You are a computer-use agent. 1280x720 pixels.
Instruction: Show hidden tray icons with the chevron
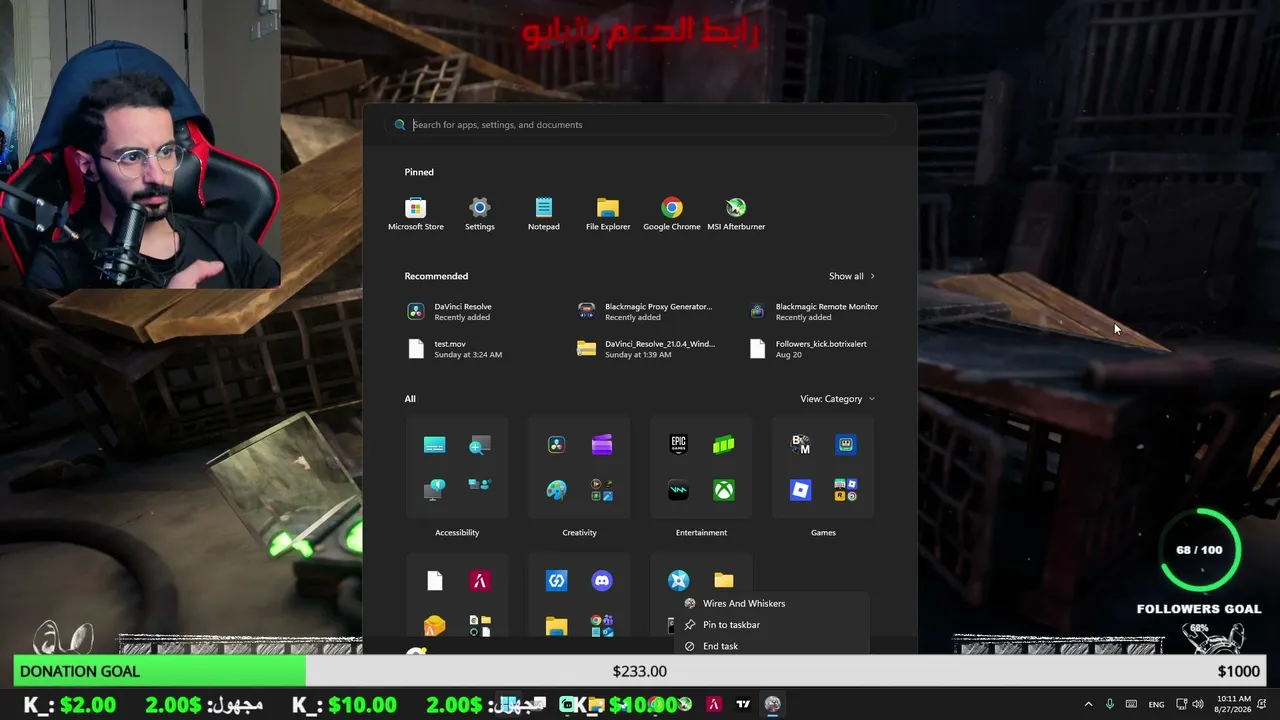click(1088, 704)
